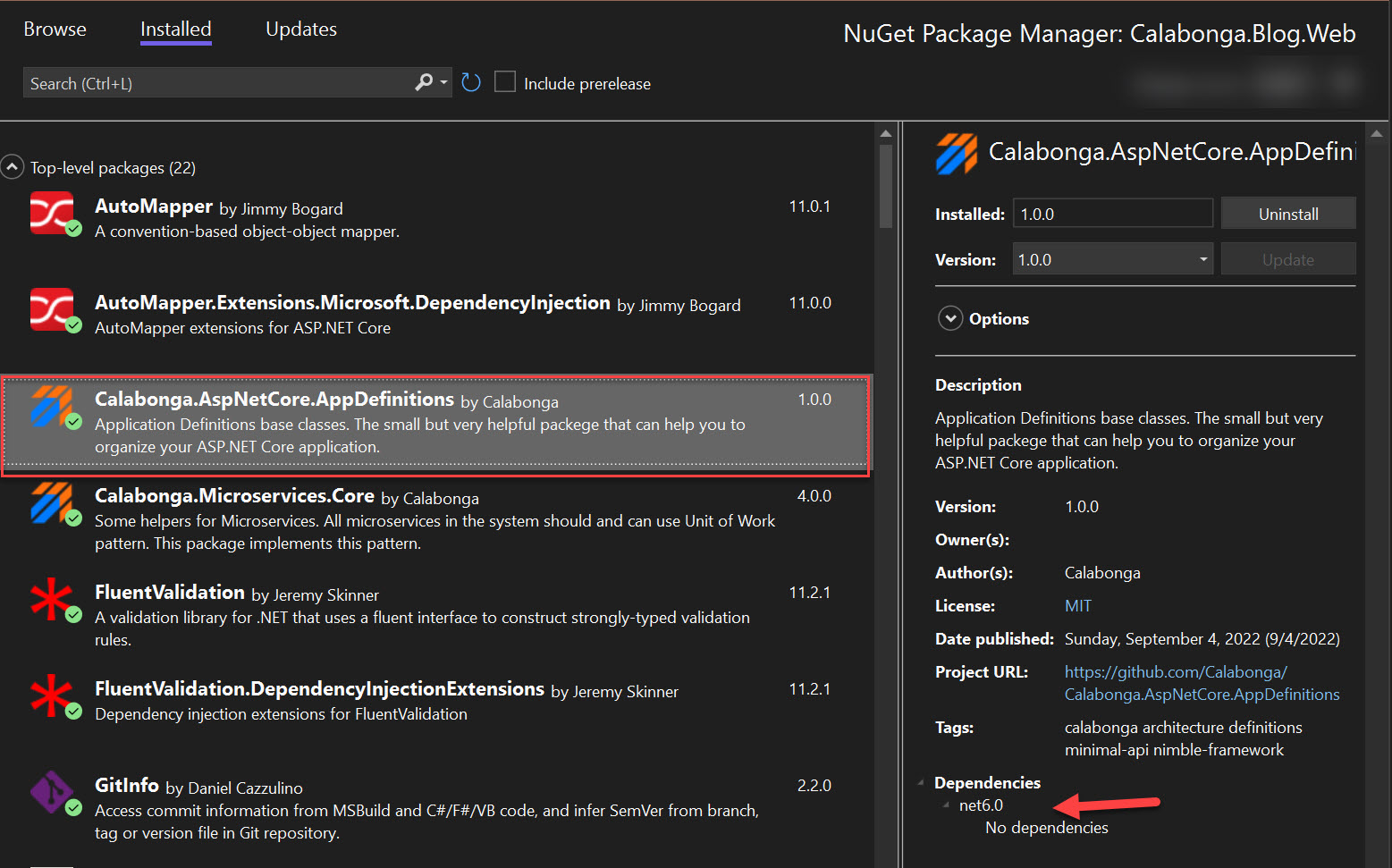The image size is (1392, 868).
Task: Click the Date published value
Action: [x=1202, y=639]
